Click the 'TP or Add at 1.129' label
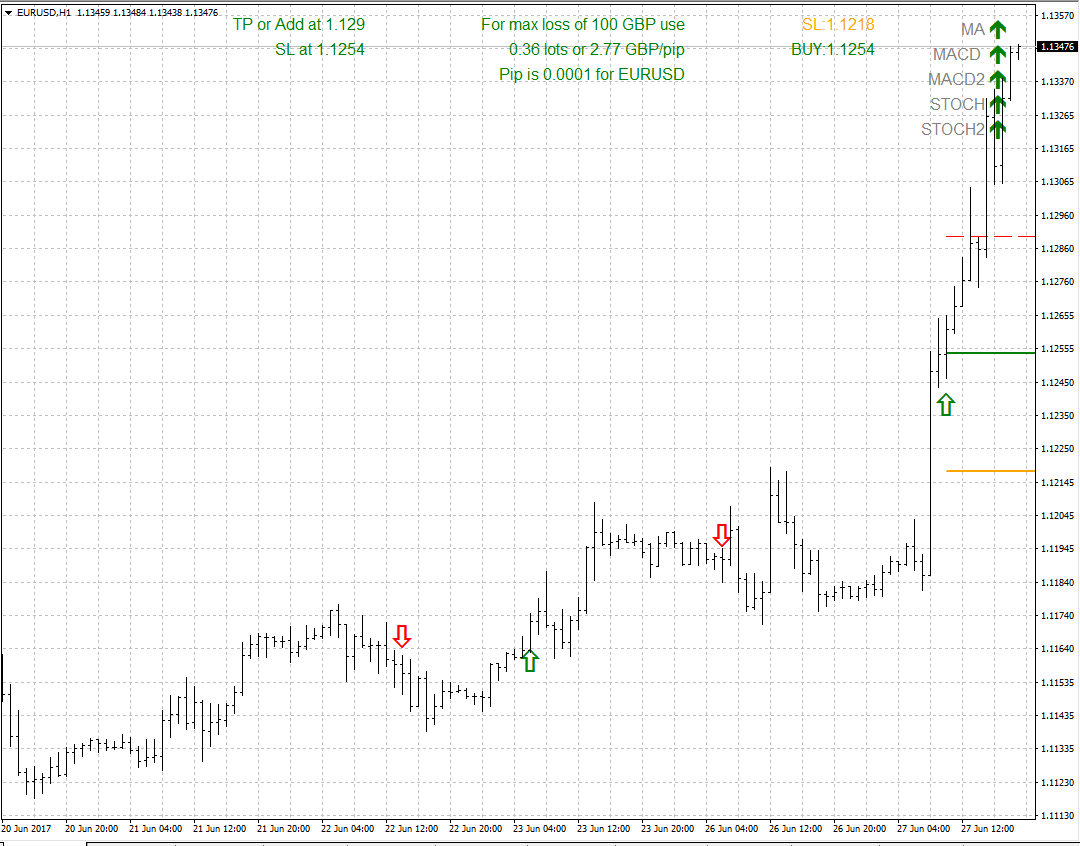Screen dimensions: 1080x846 tap(299, 24)
